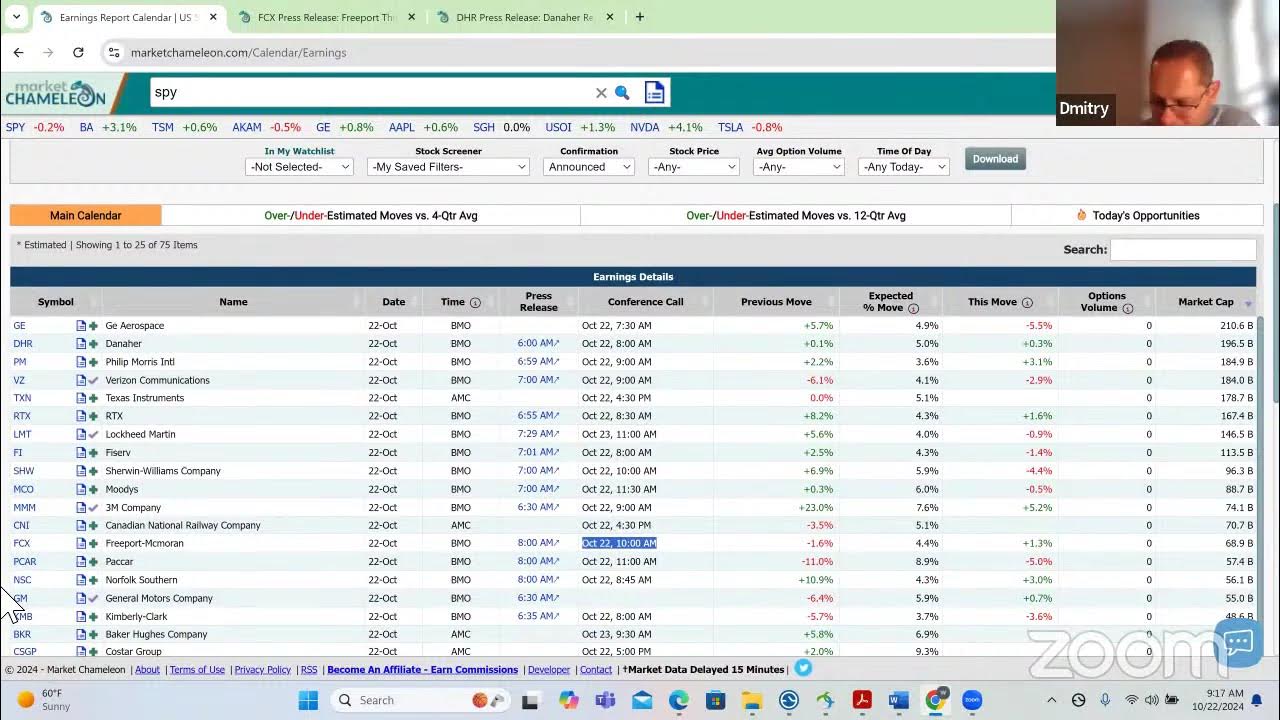Add Fiserv to watchlist with plus icon
The width and height of the screenshot is (1280, 720).
(93, 453)
